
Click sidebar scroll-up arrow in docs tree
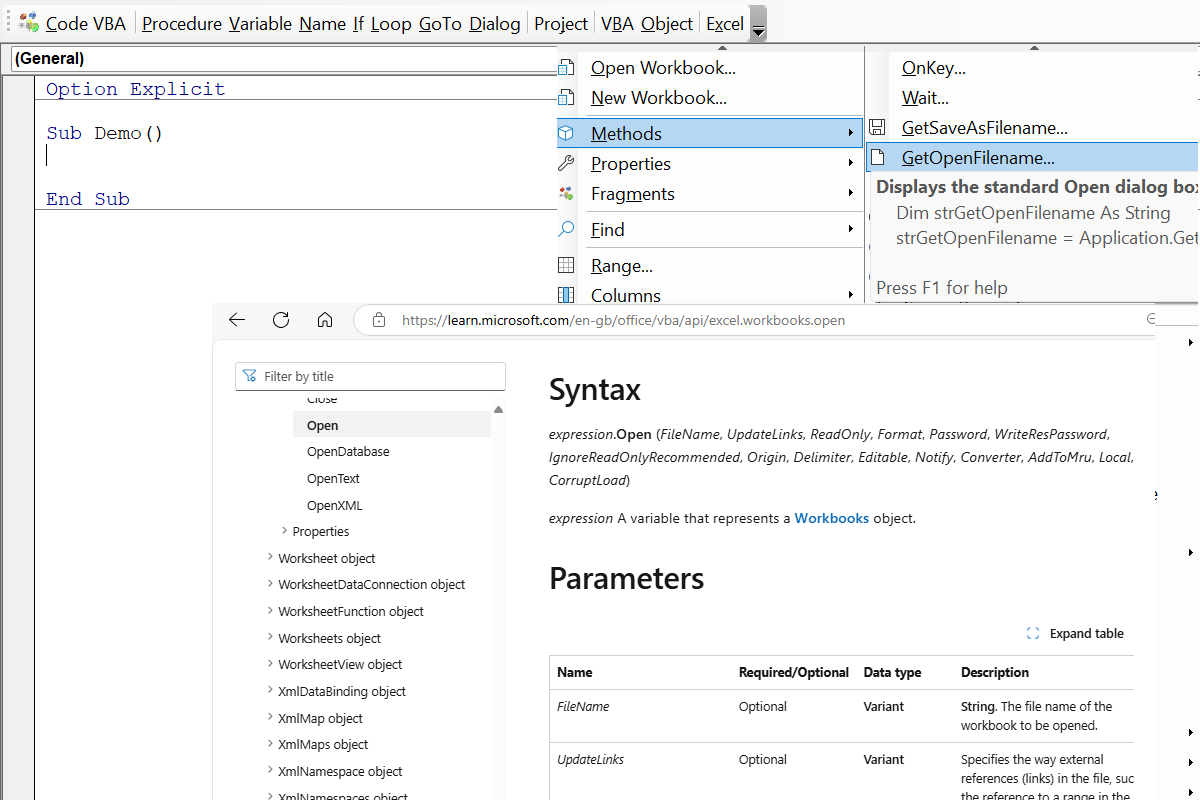[x=499, y=409]
